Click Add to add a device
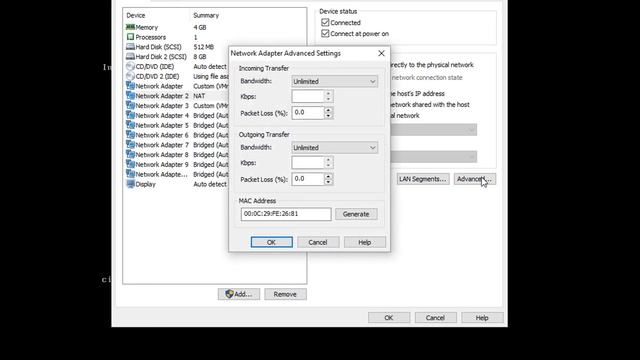 pos(239,294)
